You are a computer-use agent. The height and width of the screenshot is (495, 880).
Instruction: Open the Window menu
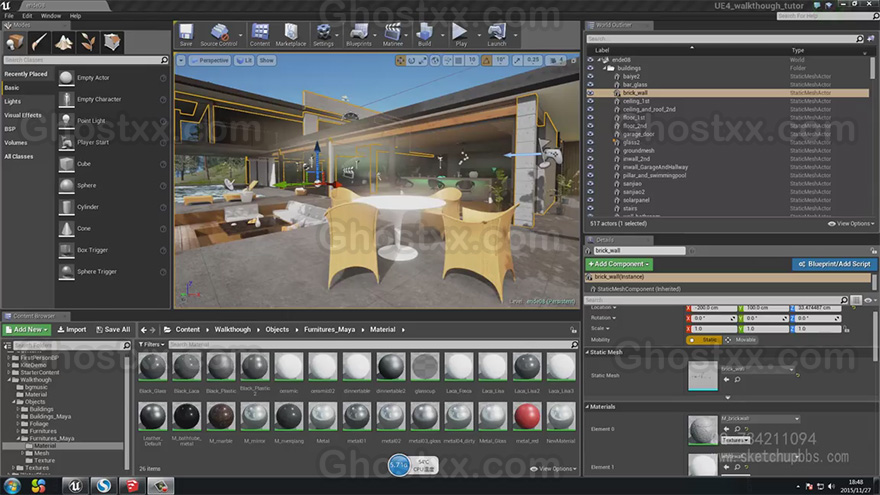click(51, 16)
